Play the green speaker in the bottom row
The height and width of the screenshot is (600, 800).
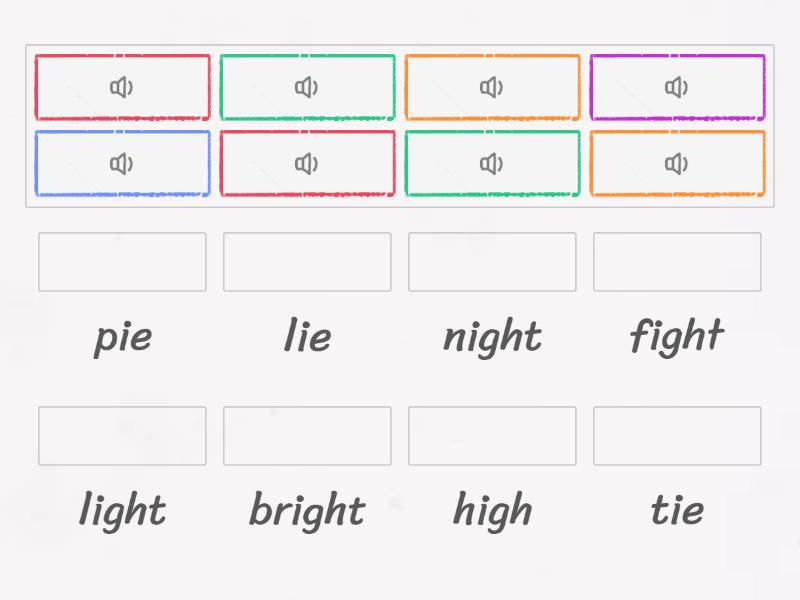tap(492, 163)
